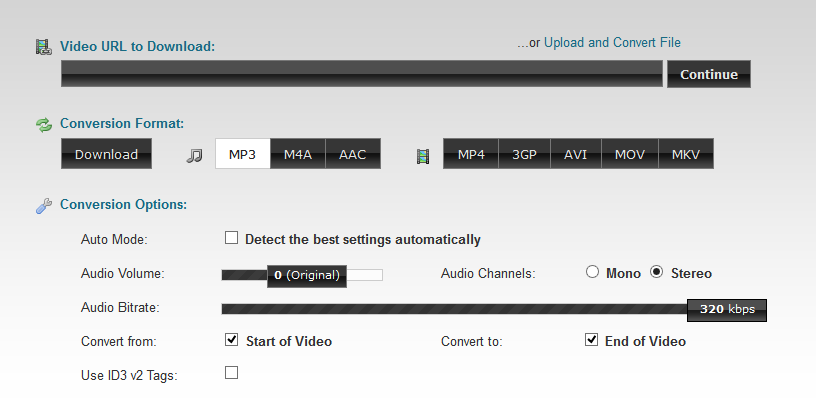The height and width of the screenshot is (404, 816).
Task: Focus the Video URL input field
Action: 362,73
